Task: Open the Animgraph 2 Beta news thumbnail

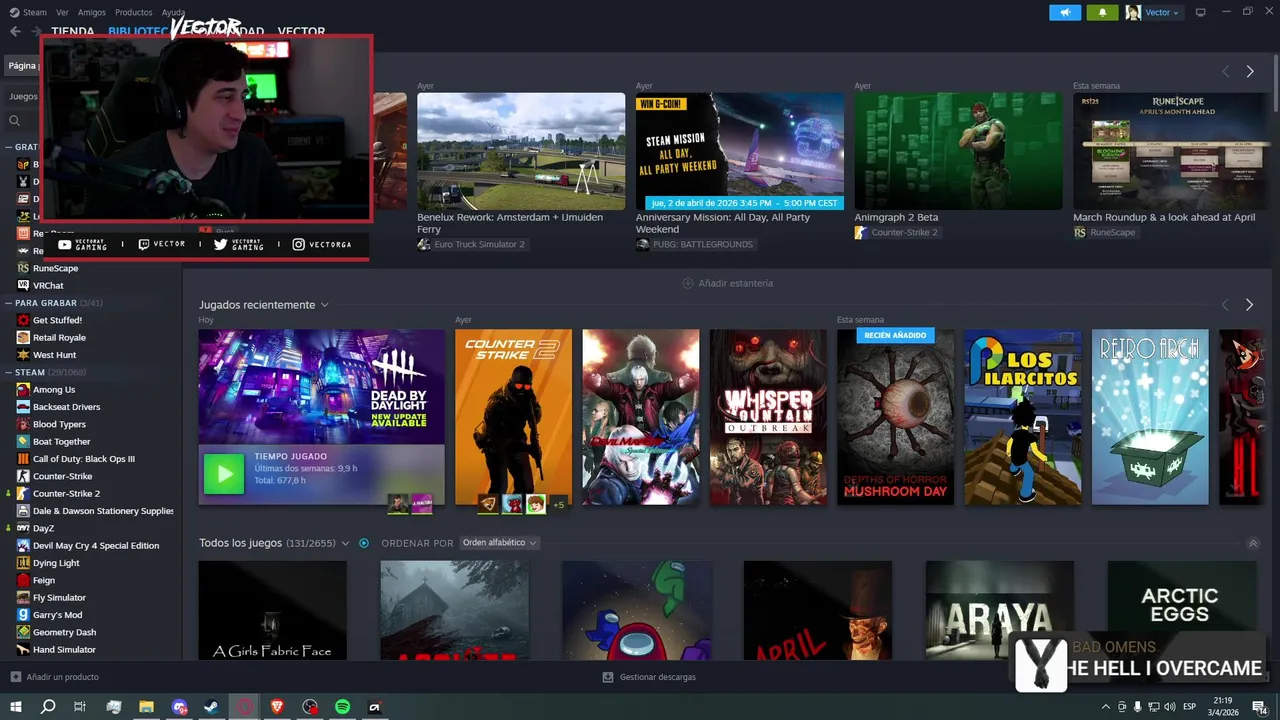Action: tap(959, 151)
